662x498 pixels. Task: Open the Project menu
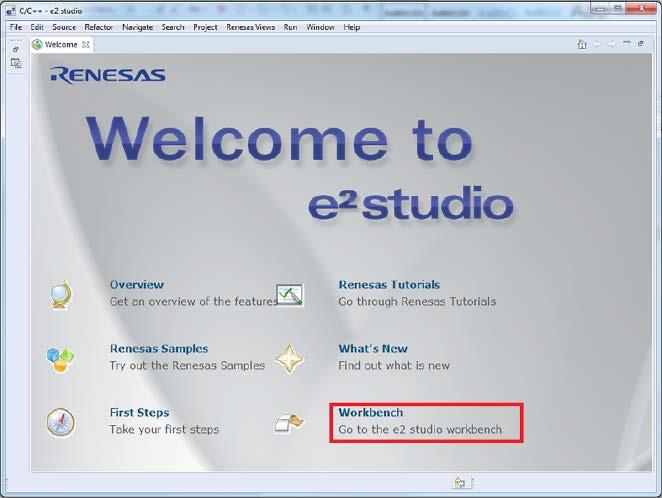[x=205, y=27]
